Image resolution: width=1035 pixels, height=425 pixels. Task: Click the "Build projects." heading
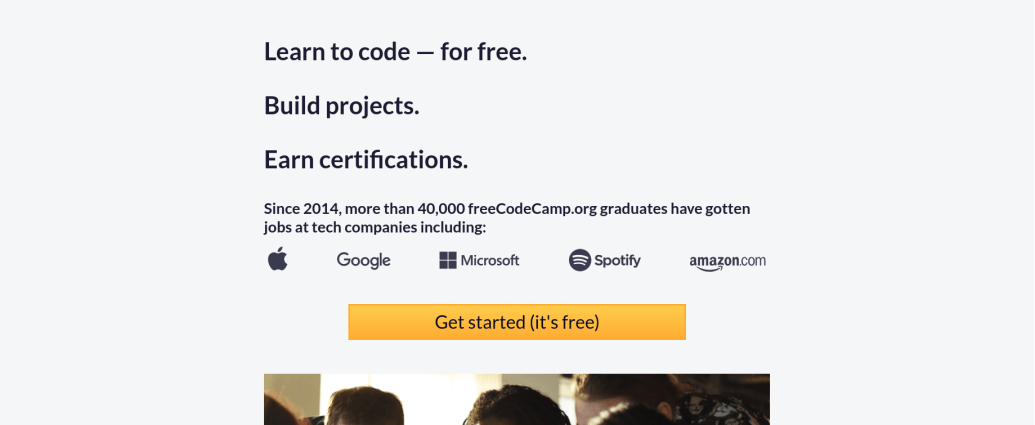click(342, 106)
